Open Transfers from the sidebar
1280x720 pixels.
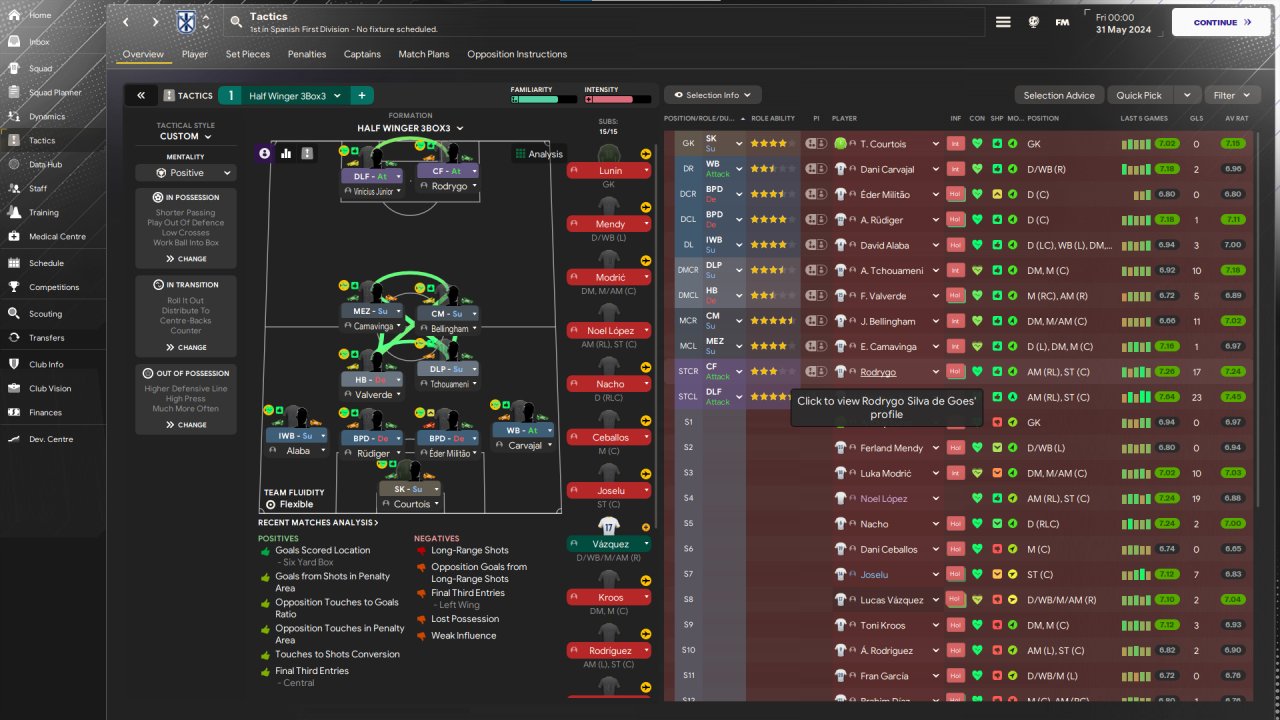click(47, 338)
